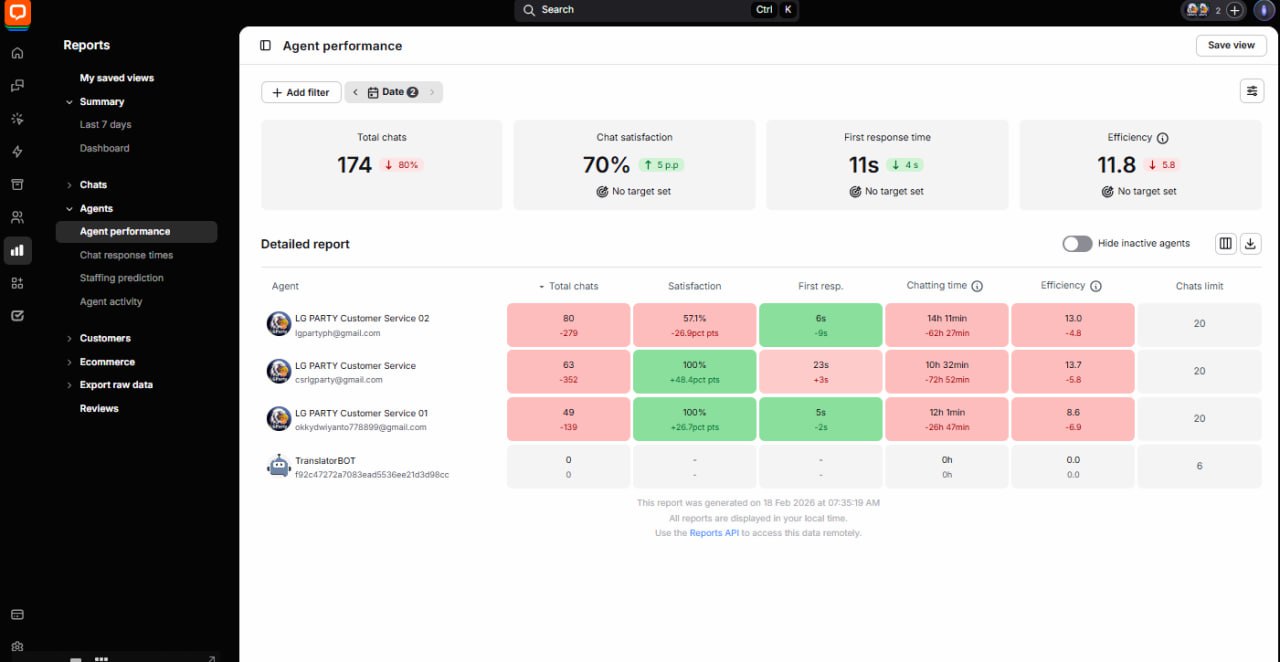The height and width of the screenshot is (662, 1280).
Task: Toggle Hide inactive agents switch
Action: [x=1077, y=244]
